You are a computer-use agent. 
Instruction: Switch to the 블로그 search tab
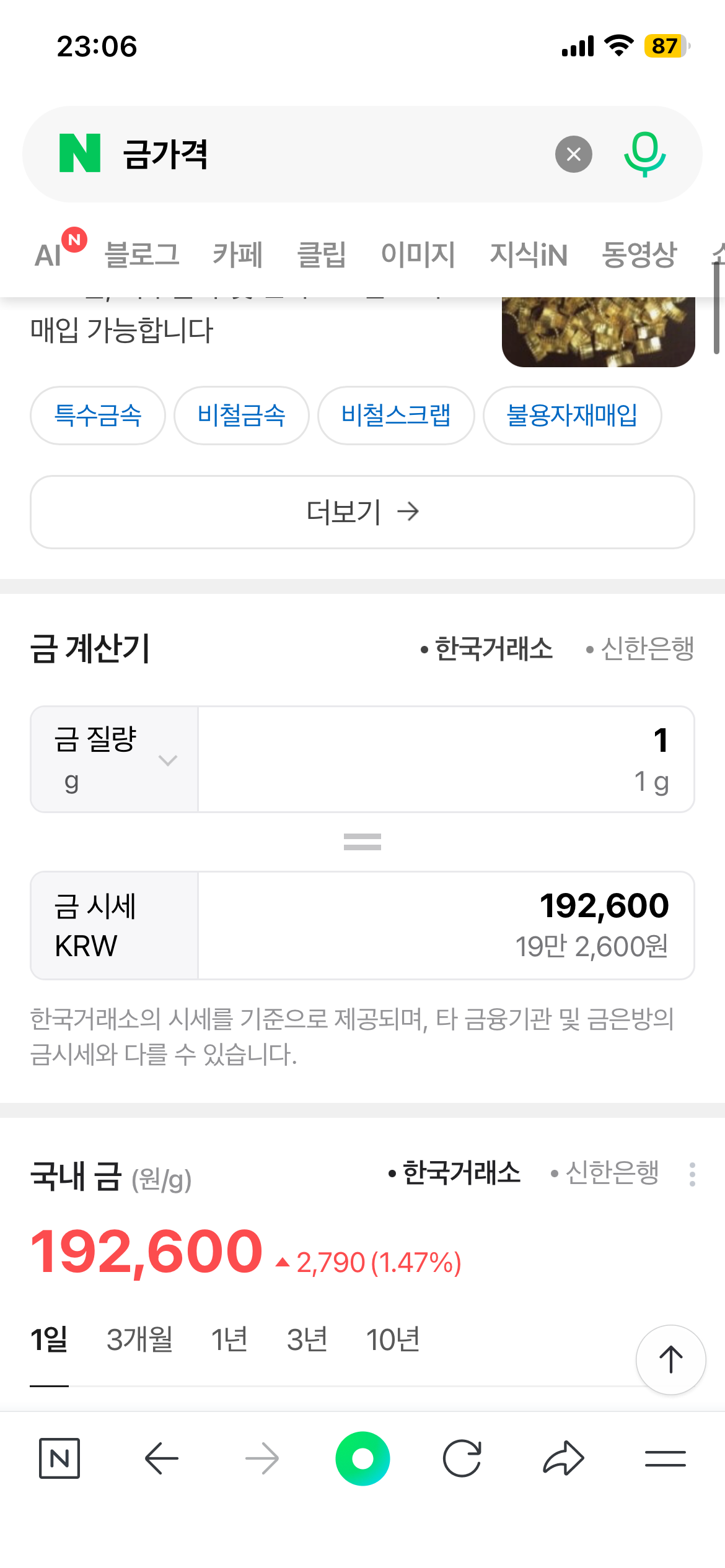point(142,255)
